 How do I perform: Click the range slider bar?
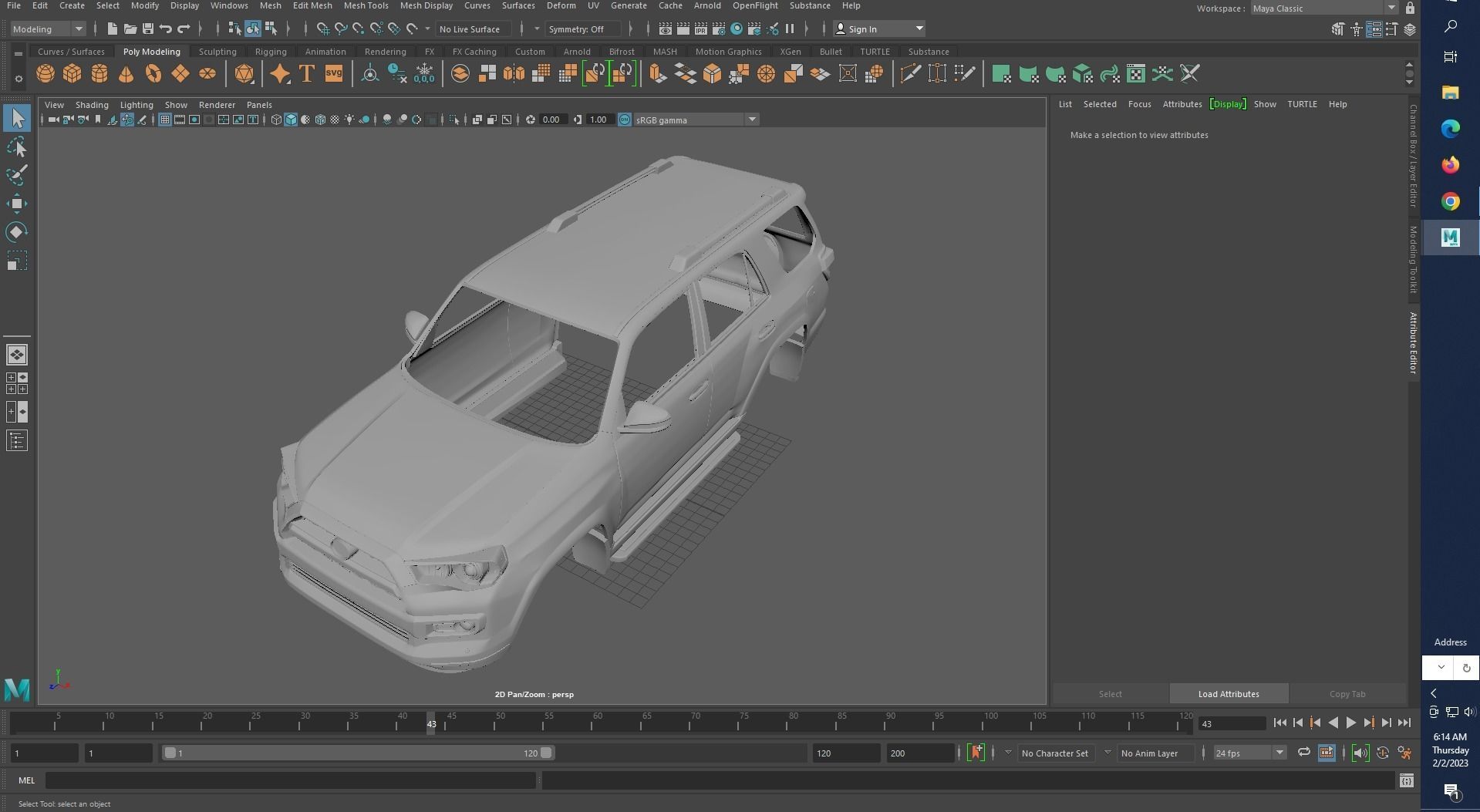[x=357, y=753]
